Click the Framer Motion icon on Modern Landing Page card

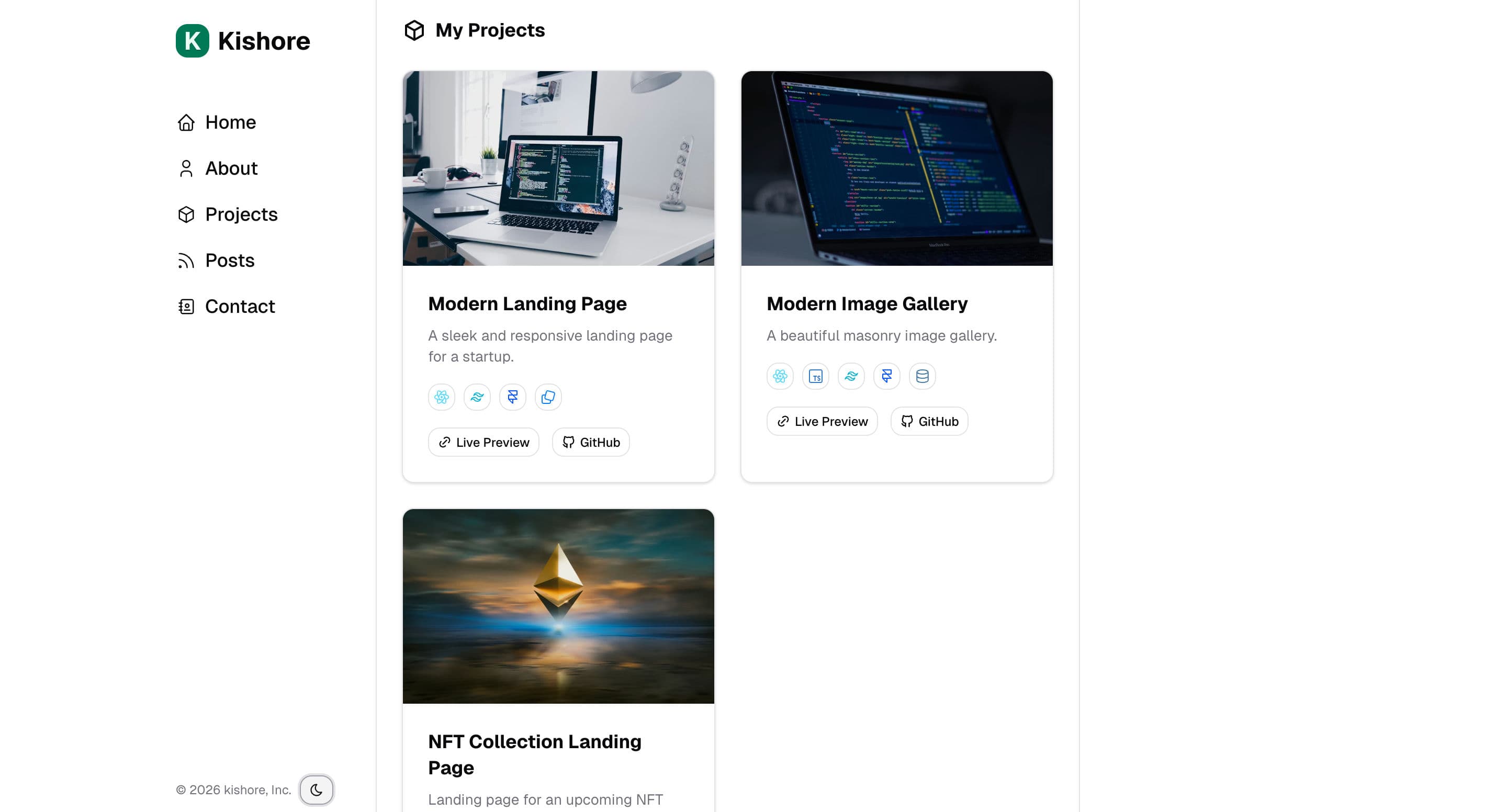click(x=512, y=397)
